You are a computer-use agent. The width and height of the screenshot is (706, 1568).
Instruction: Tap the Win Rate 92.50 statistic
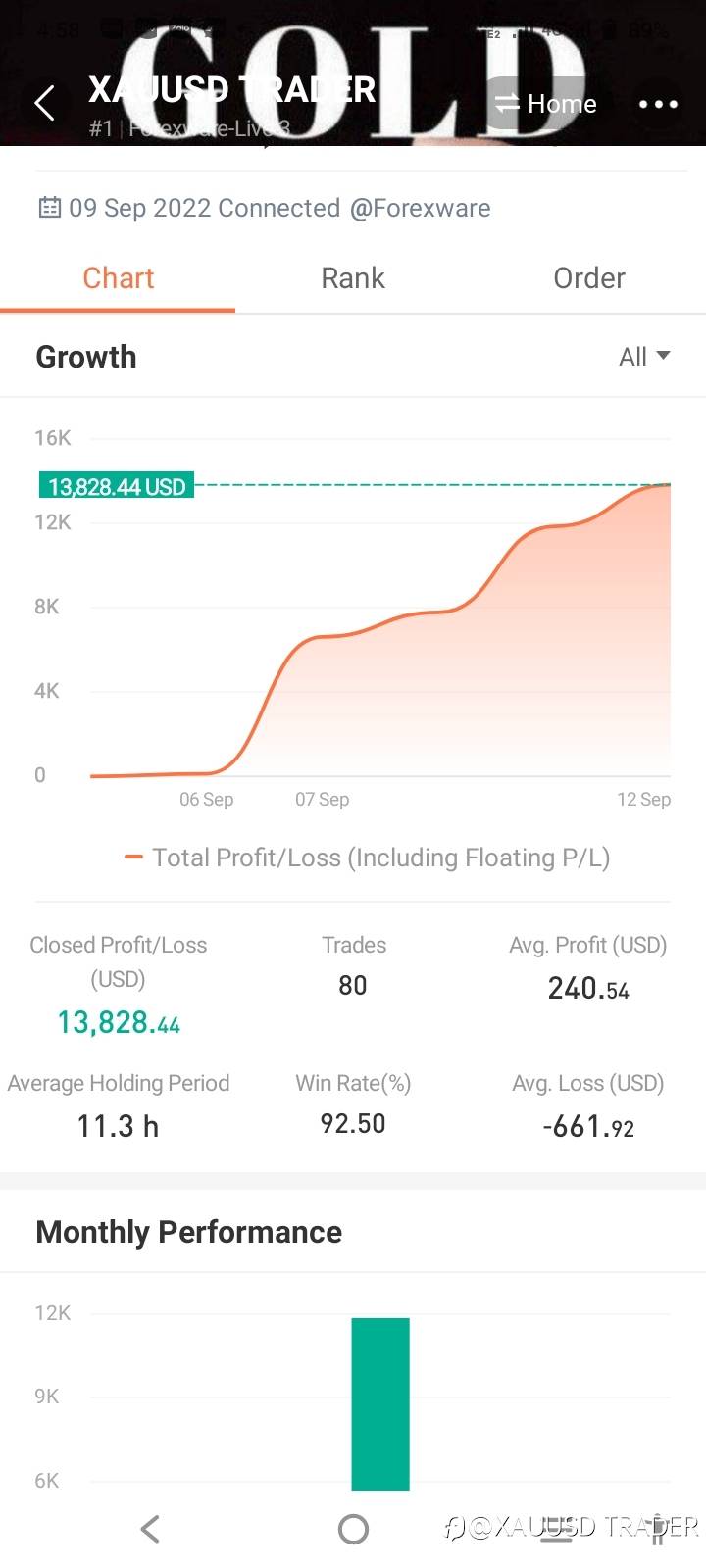click(x=353, y=1123)
